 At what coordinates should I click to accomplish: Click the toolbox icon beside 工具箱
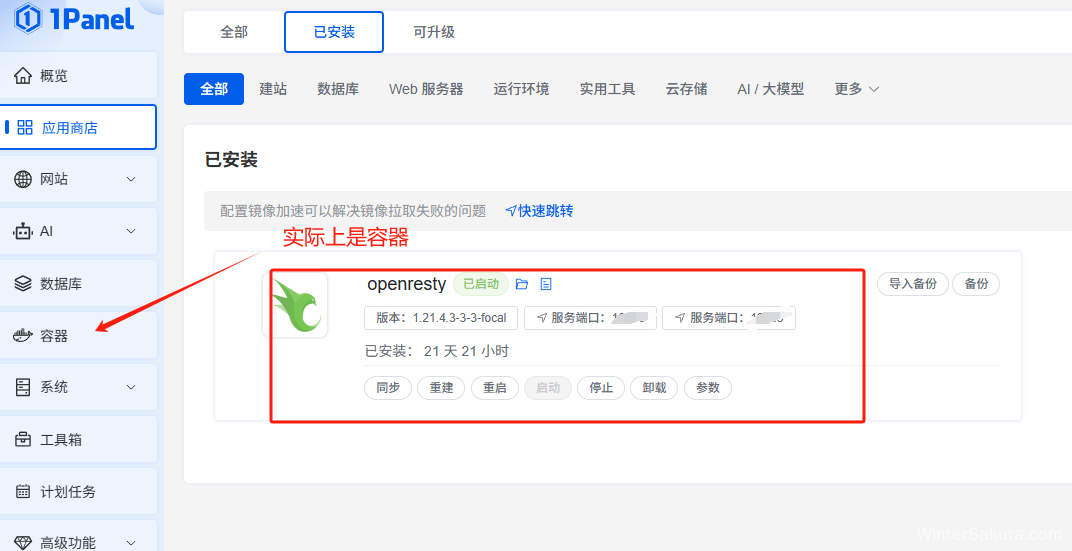pyautogui.click(x=23, y=439)
